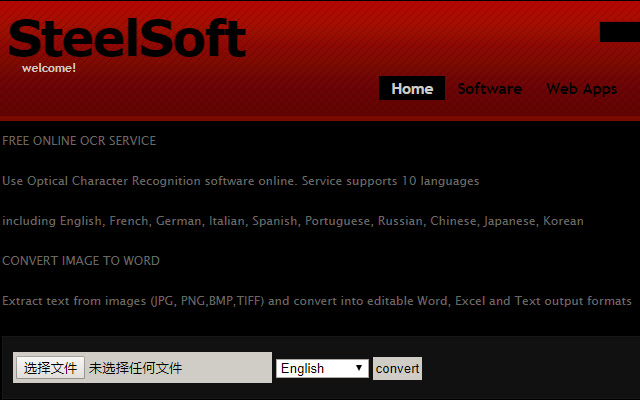
Task: Click the 未选择任何文件 file status text
Action: pyautogui.click(x=135, y=368)
